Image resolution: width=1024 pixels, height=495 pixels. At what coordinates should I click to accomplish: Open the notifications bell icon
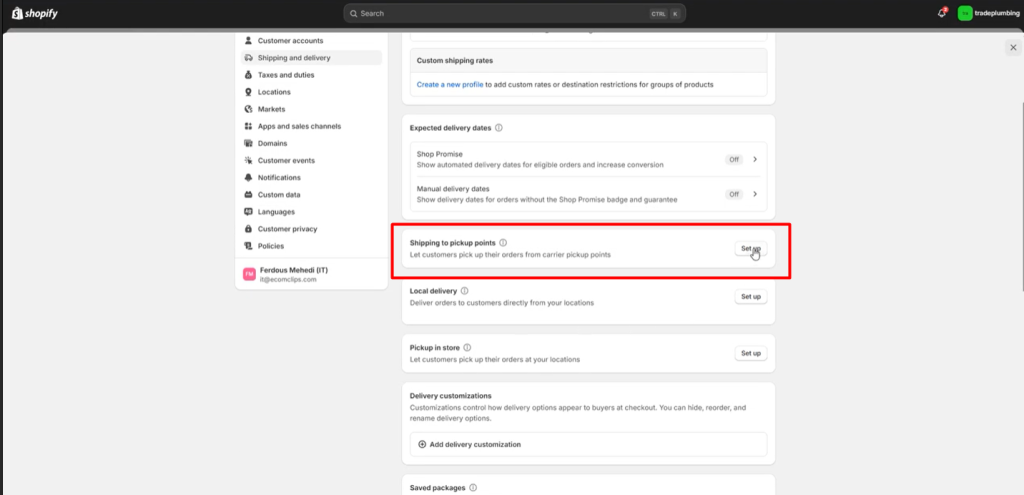tap(942, 13)
